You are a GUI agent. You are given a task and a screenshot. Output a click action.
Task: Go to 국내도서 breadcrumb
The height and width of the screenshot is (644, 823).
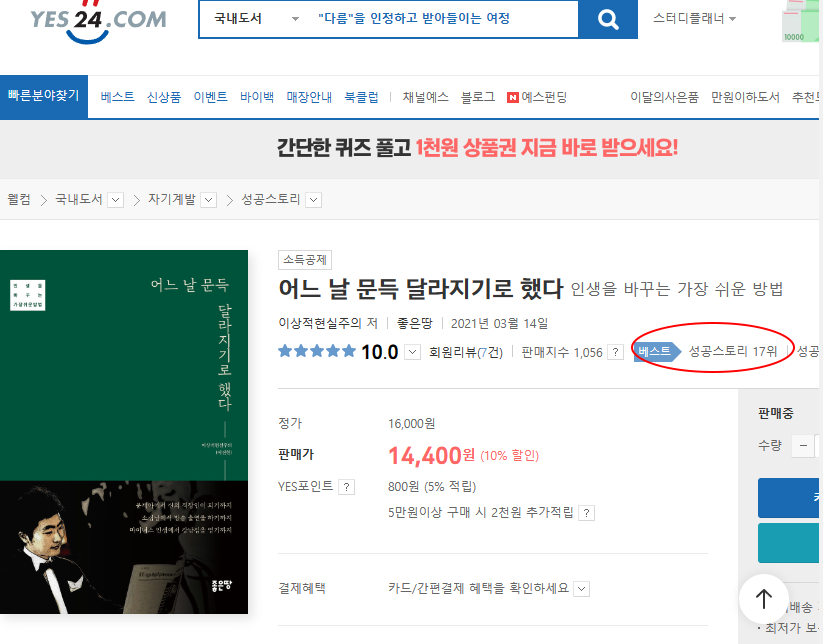tap(79, 199)
